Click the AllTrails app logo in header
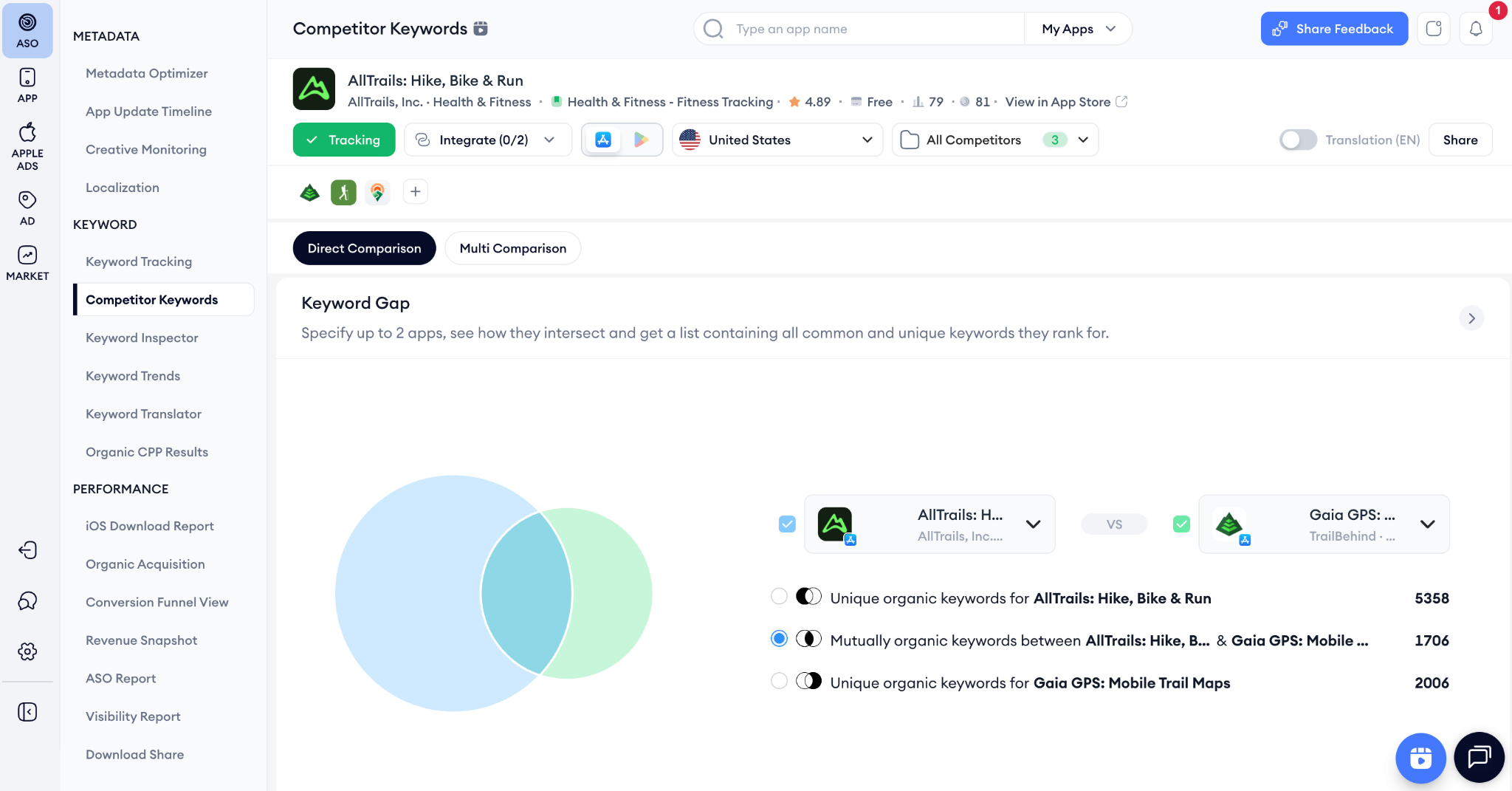This screenshot has width=1512, height=791. tap(314, 89)
